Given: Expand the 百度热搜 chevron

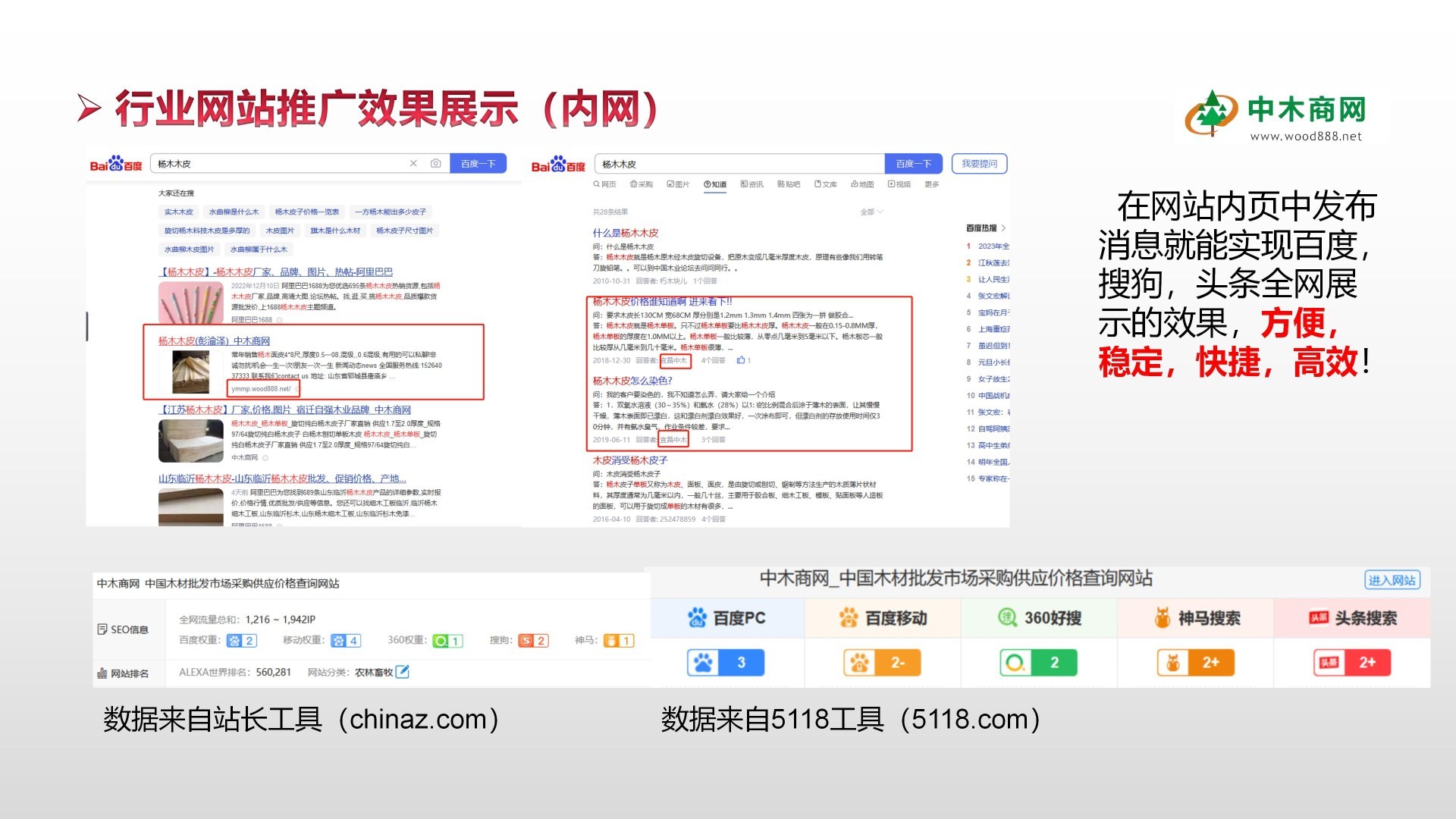Looking at the screenshot, I should coord(1003,228).
